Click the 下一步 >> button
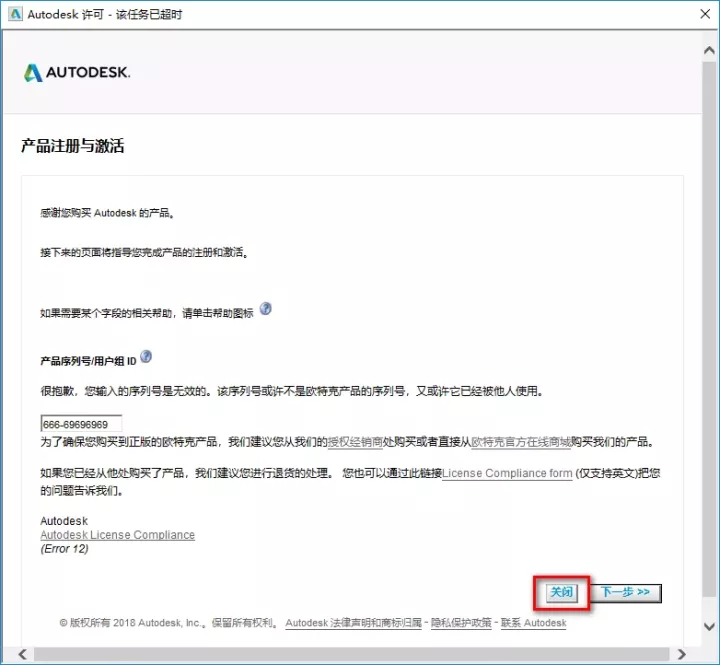Image resolution: width=720 pixels, height=665 pixels. click(626, 592)
